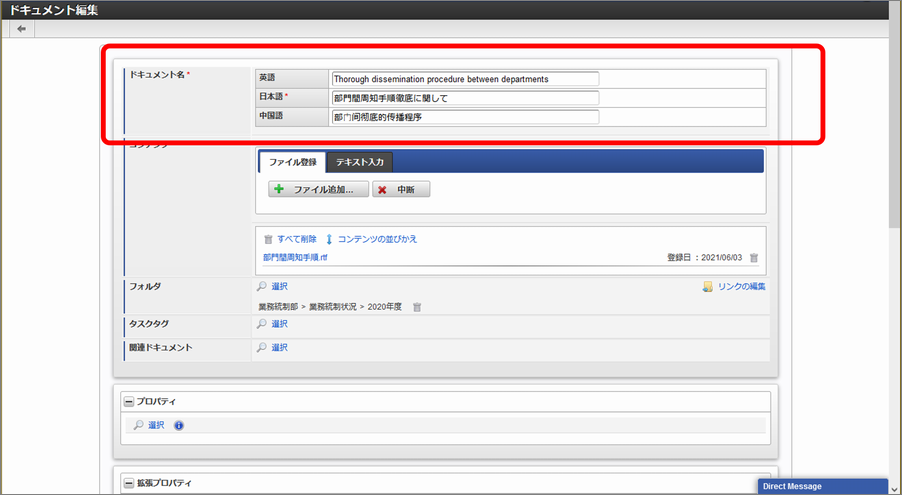The image size is (902, 495).
Task: Click 選択 in the タスクタグ row
Action: [x=280, y=324]
